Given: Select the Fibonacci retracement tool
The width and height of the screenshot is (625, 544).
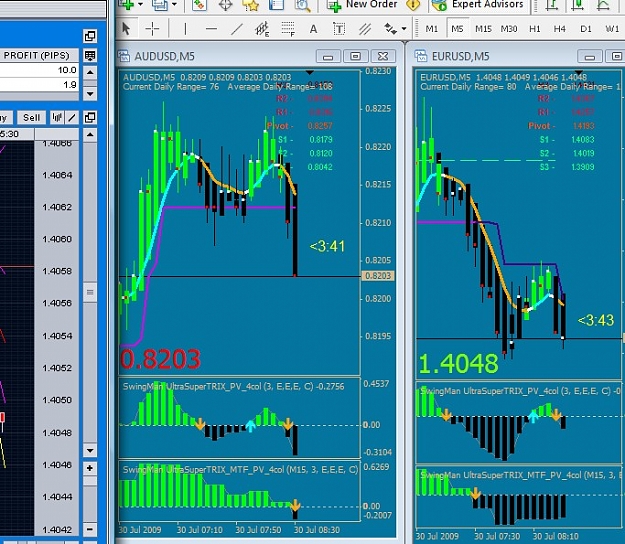Looking at the screenshot, I should tap(288, 29).
